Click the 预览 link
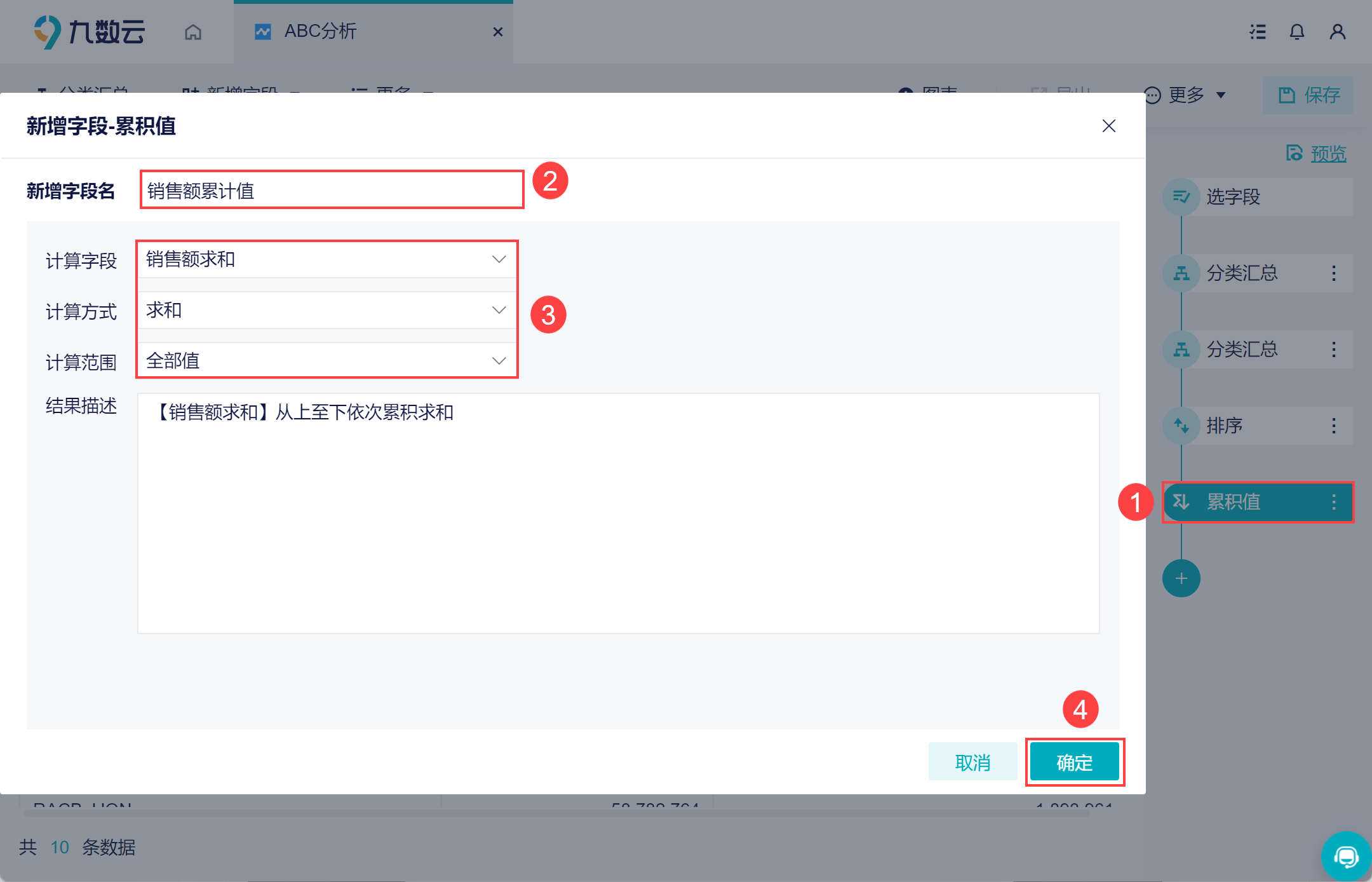Viewport: 1372px width, 882px height. (x=1328, y=154)
